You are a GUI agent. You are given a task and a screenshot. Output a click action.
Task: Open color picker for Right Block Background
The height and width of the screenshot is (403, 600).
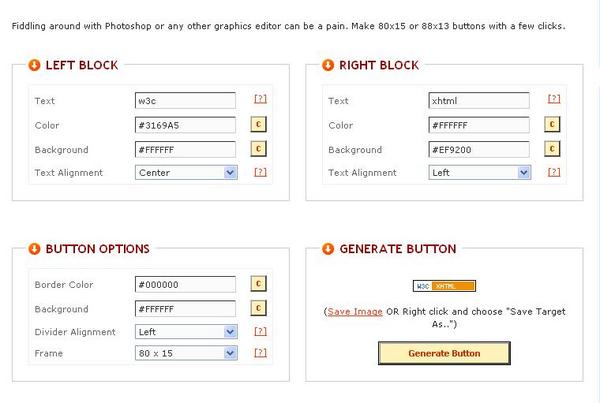click(552, 148)
